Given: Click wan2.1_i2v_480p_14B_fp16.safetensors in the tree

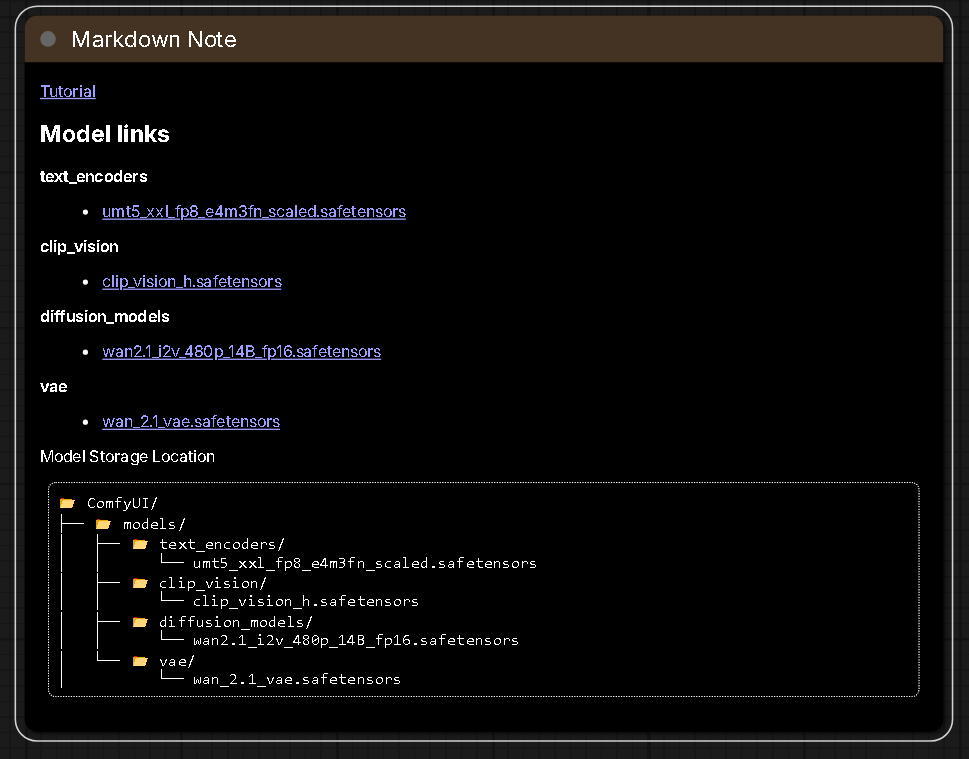Looking at the screenshot, I should [356, 640].
